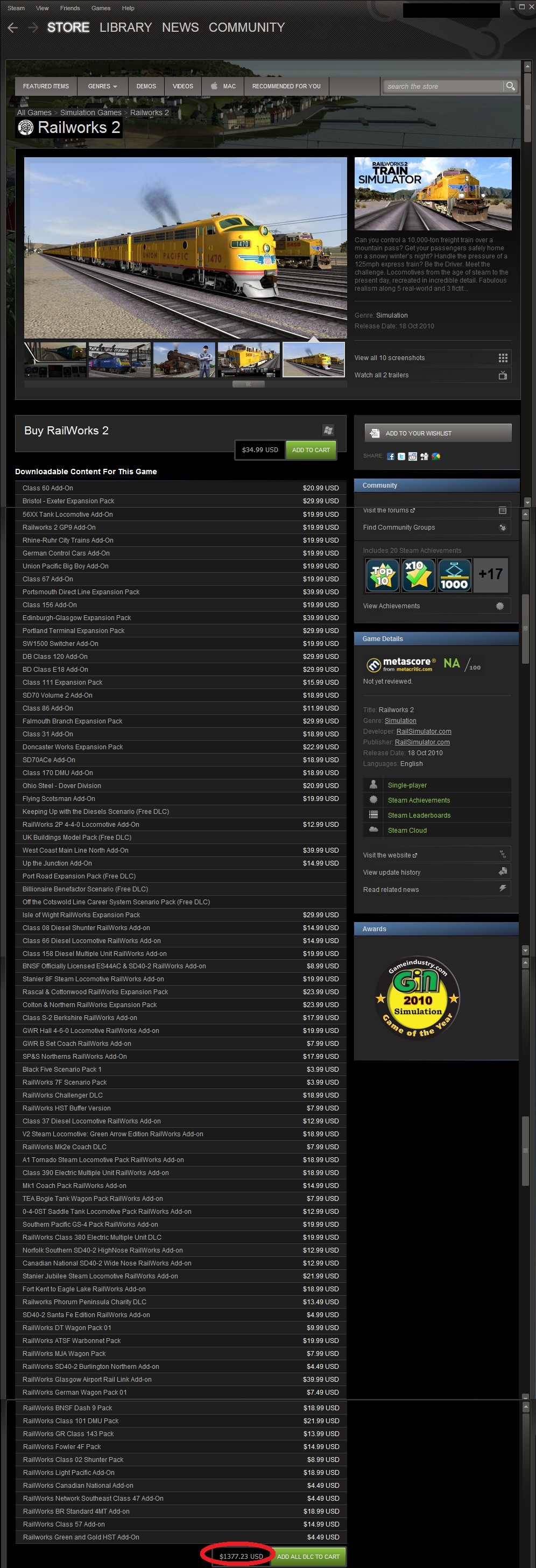
Task: Click the icon right of Visit the website
Action: point(503,855)
